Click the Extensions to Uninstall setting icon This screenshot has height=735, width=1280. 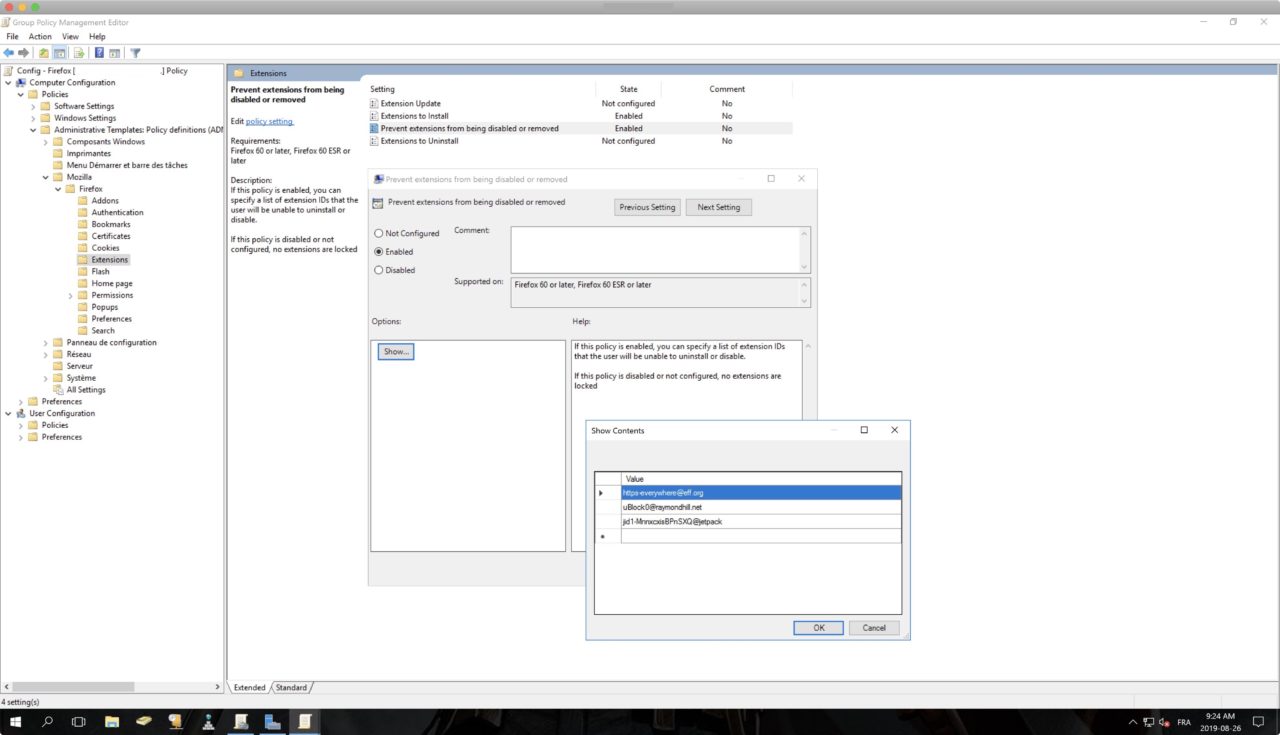click(x=374, y=141)
